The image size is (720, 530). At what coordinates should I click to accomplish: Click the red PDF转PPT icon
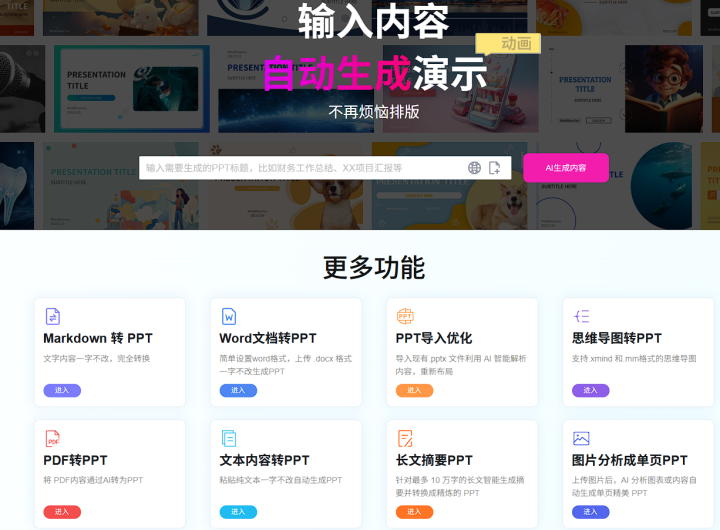(x=53, y=438)
